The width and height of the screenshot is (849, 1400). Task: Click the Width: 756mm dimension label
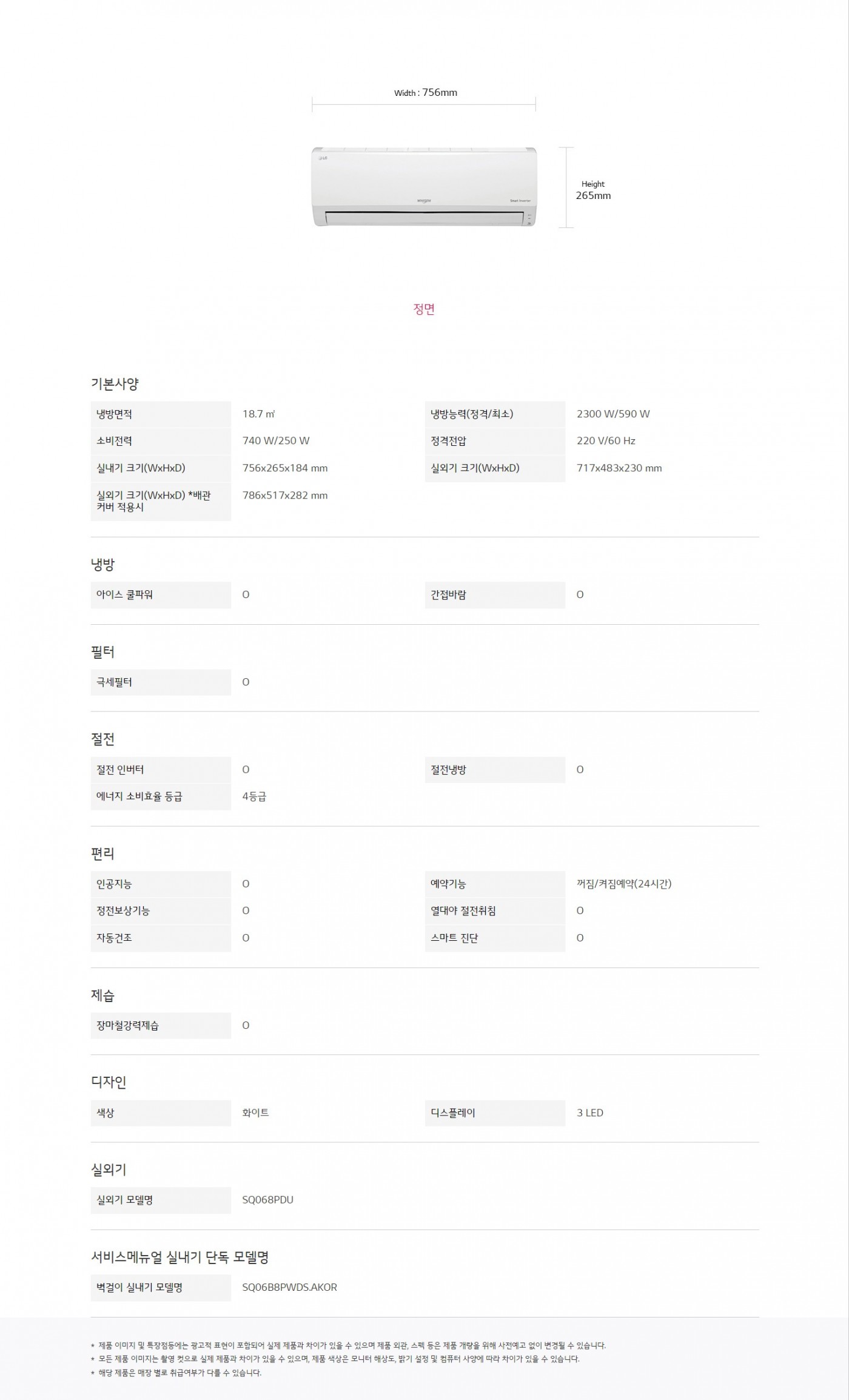(425, 93)
